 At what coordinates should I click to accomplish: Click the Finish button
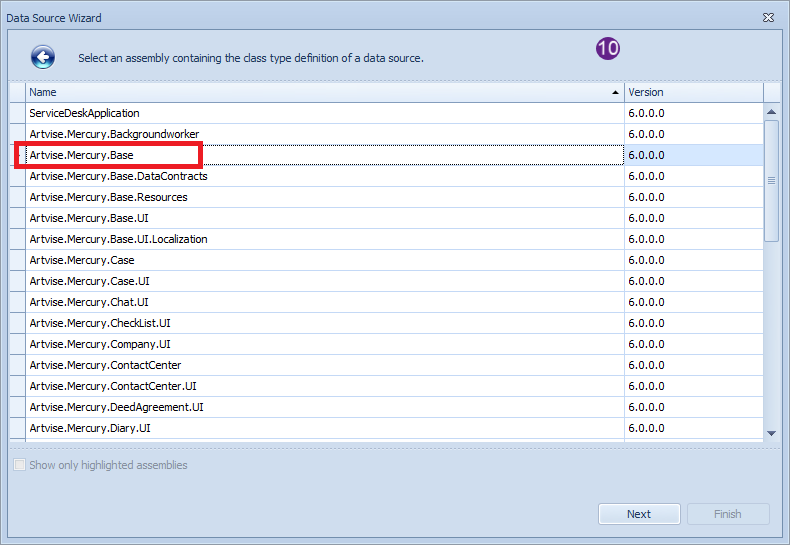click(728, 514)
